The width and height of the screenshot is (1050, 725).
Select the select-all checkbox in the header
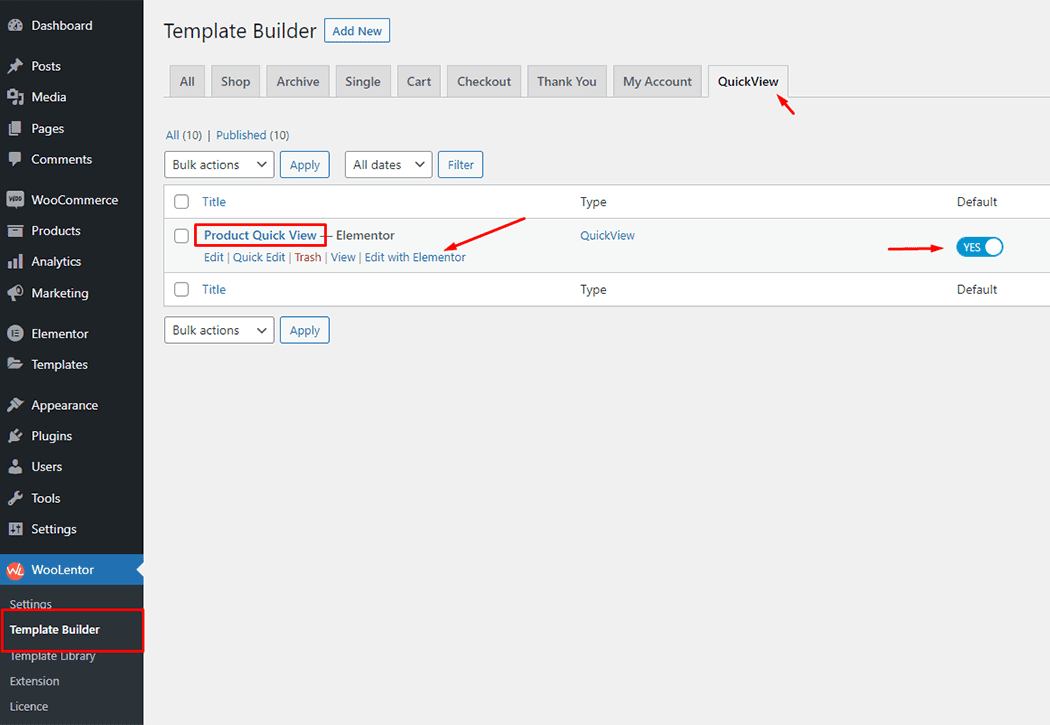pyautogui.click(x=181, y=201)
